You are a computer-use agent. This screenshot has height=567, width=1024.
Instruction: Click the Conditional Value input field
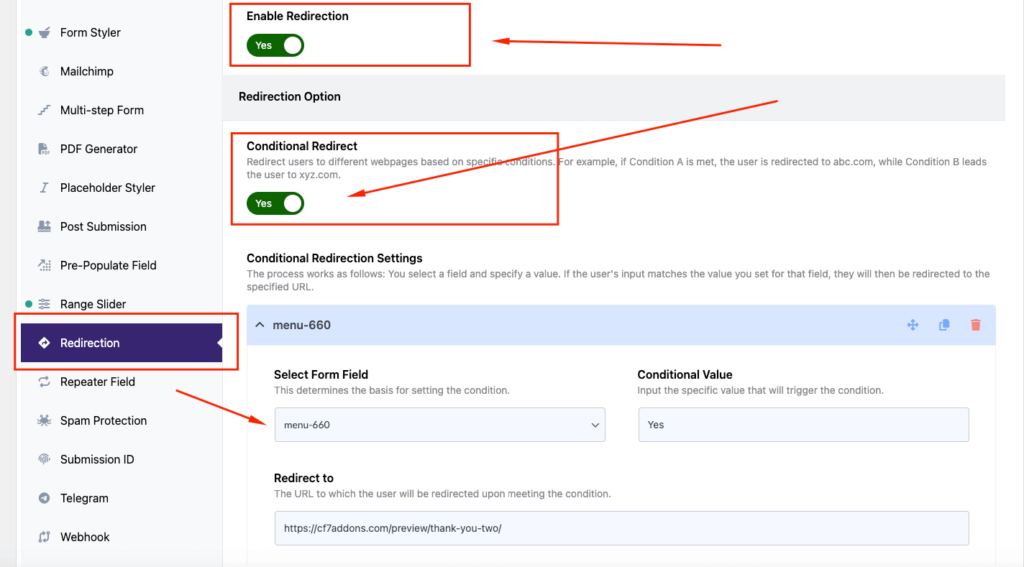[803, 425]
